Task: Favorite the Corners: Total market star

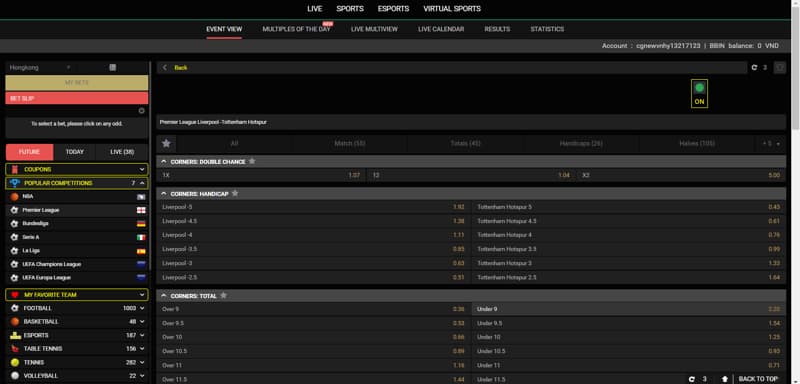Action: pos(223,295)
